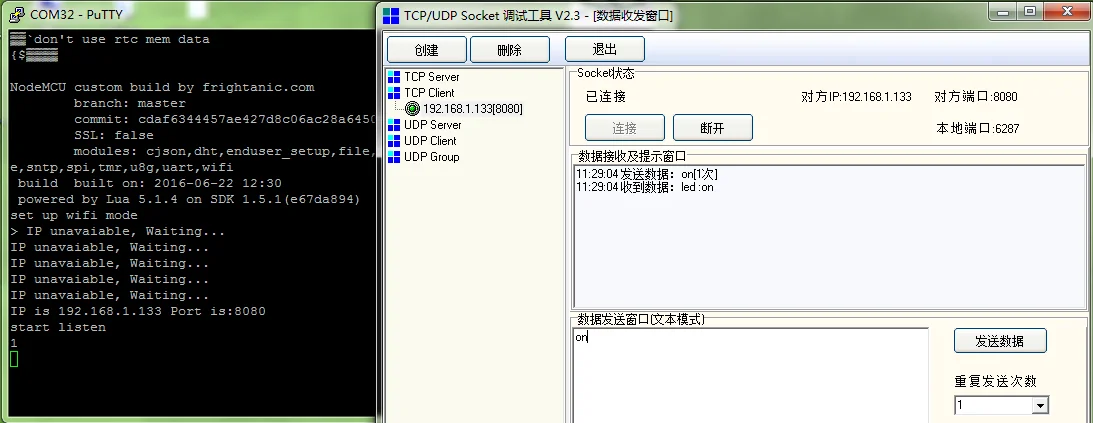Click the green cursor in the PuTTY terminal
The image size is (1093, 423).
tap(14, 360)
